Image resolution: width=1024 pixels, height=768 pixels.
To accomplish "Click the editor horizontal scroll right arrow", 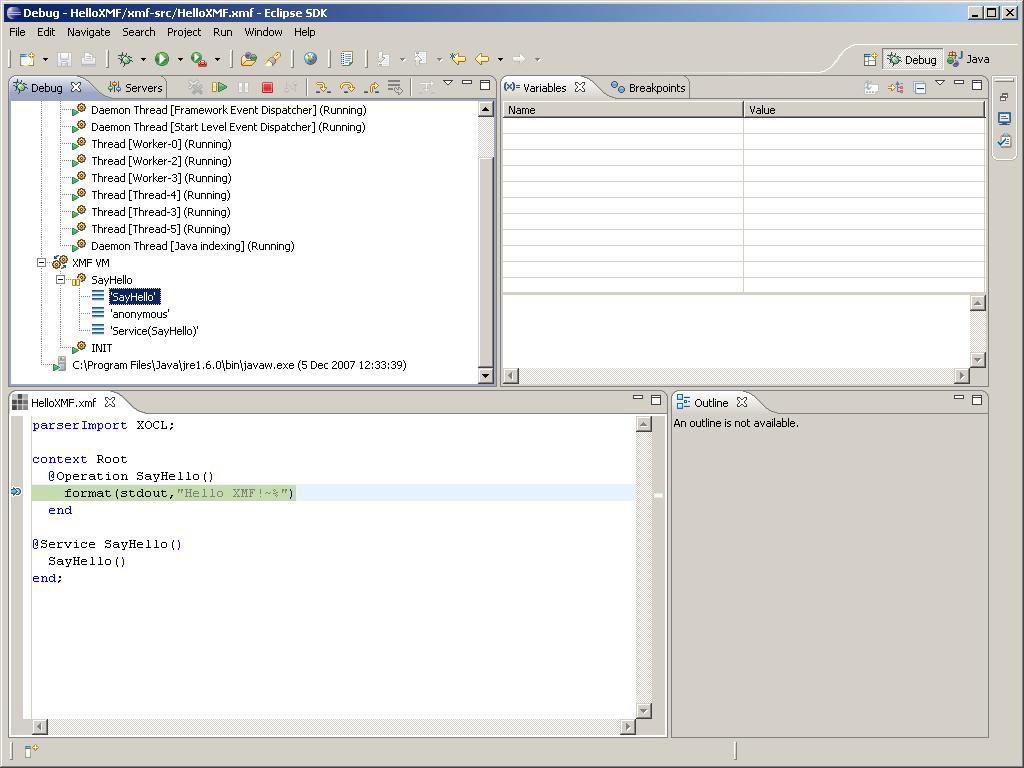I will point(628,726).
